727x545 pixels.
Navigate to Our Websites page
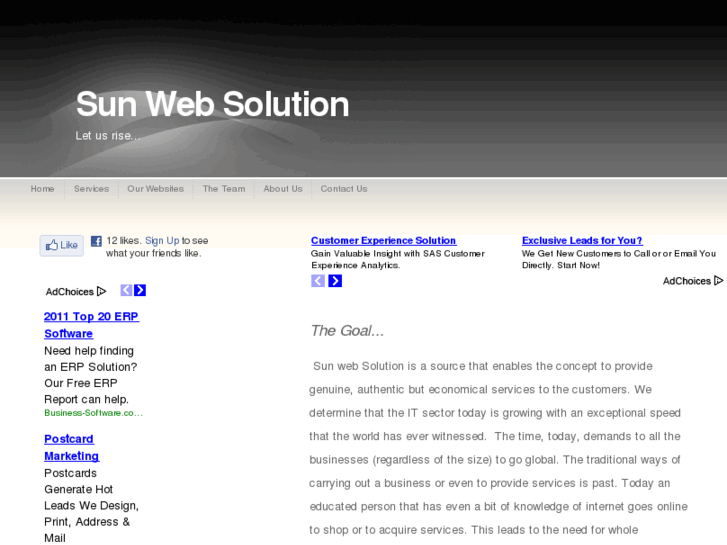(155, 189)
